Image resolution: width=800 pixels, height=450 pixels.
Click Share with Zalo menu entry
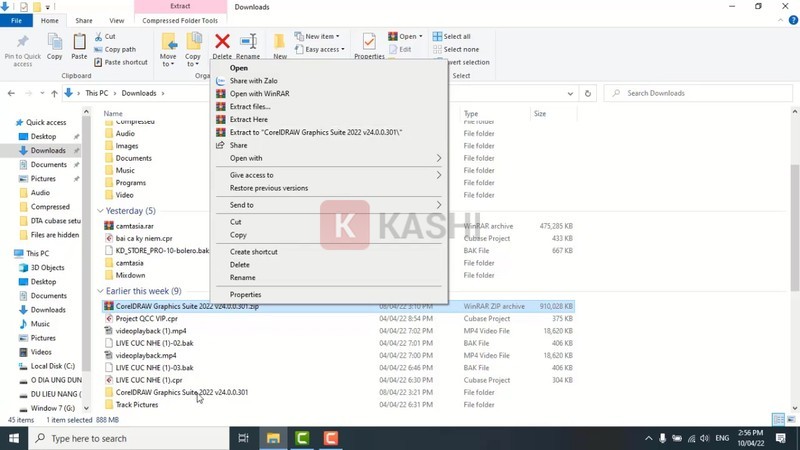point(329,81)
